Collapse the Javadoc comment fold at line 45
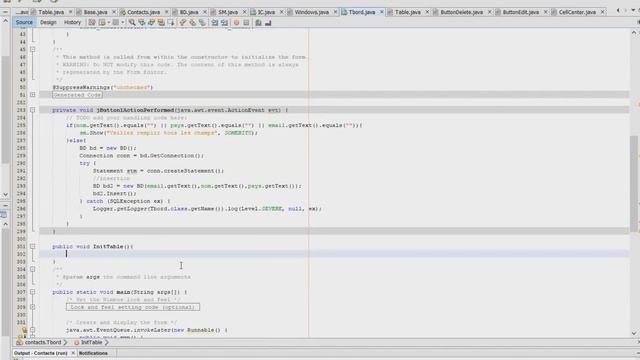This screenshot has width=640, height=360. click(x=33, y=49)
